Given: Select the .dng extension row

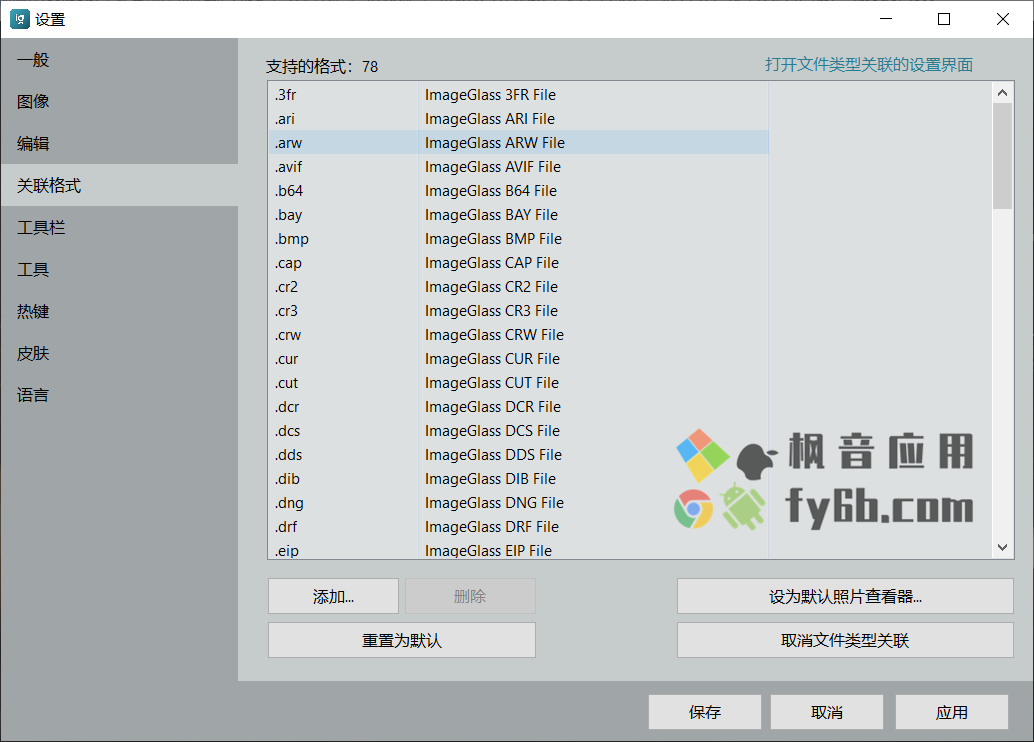Looking at the screenshot, I should pyautogui.click(x=518, y=503).
